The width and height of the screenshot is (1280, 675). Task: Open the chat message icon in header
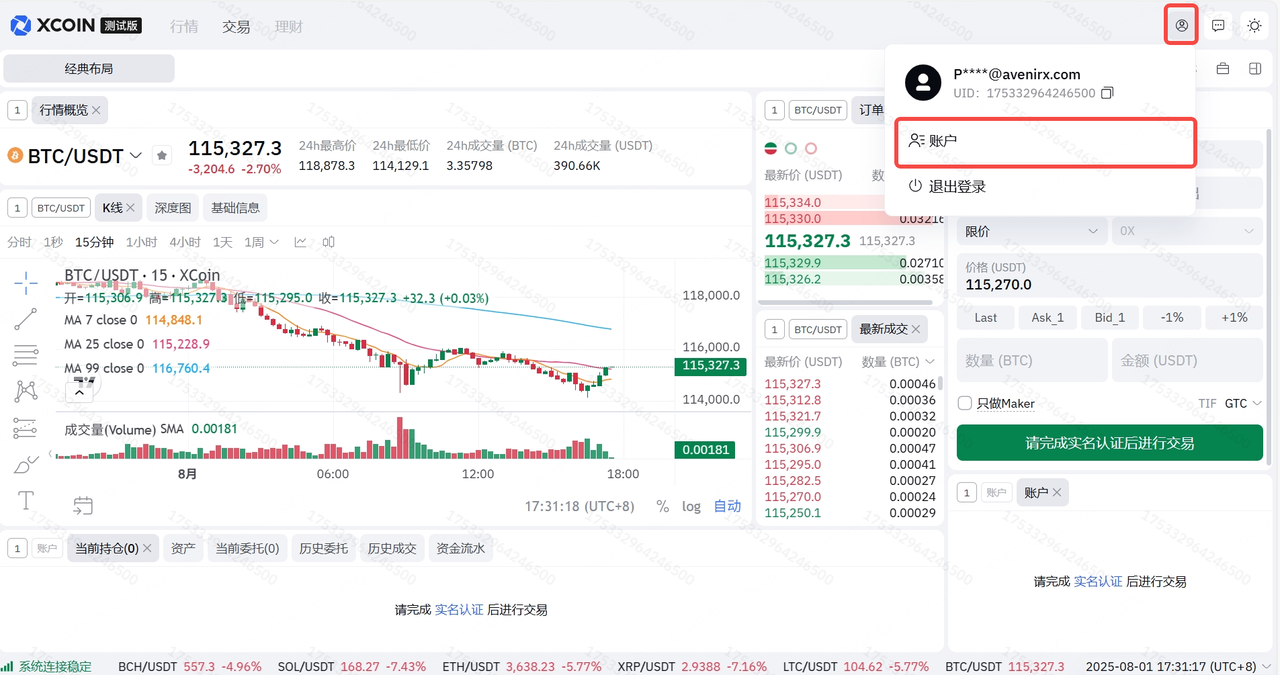(x=1218, y=26)
